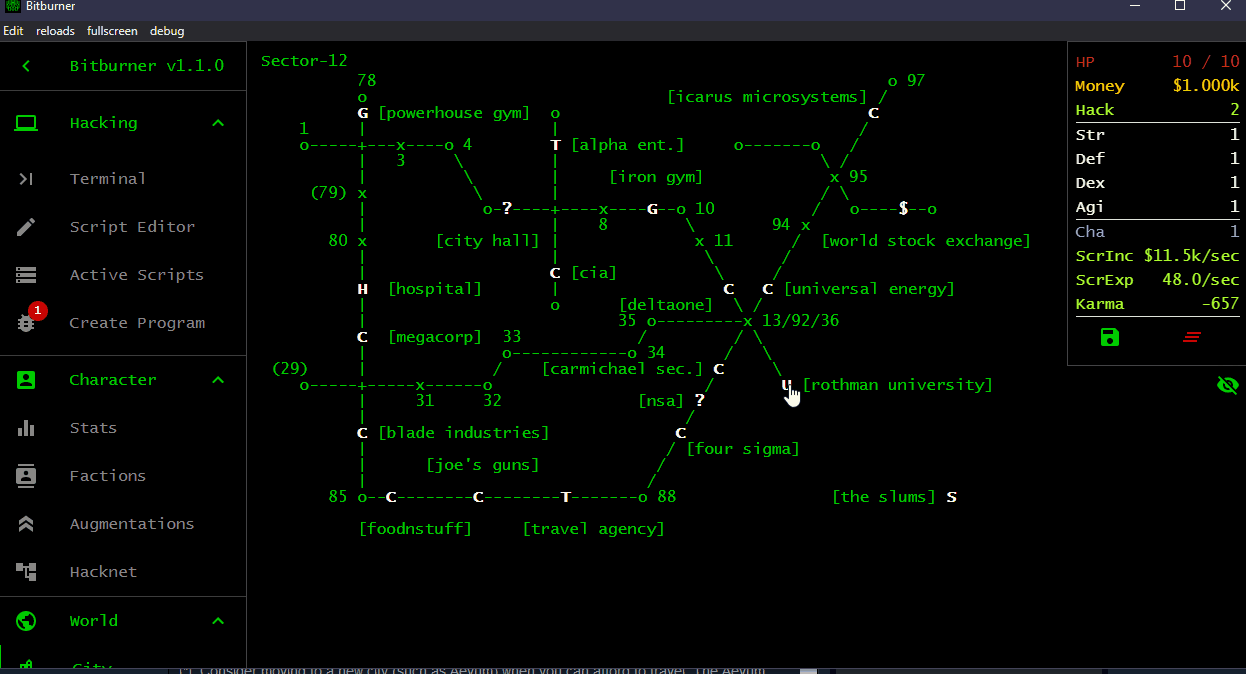Open Hacknet using its network icon
1246x674 pixels.
pos(26,571)
